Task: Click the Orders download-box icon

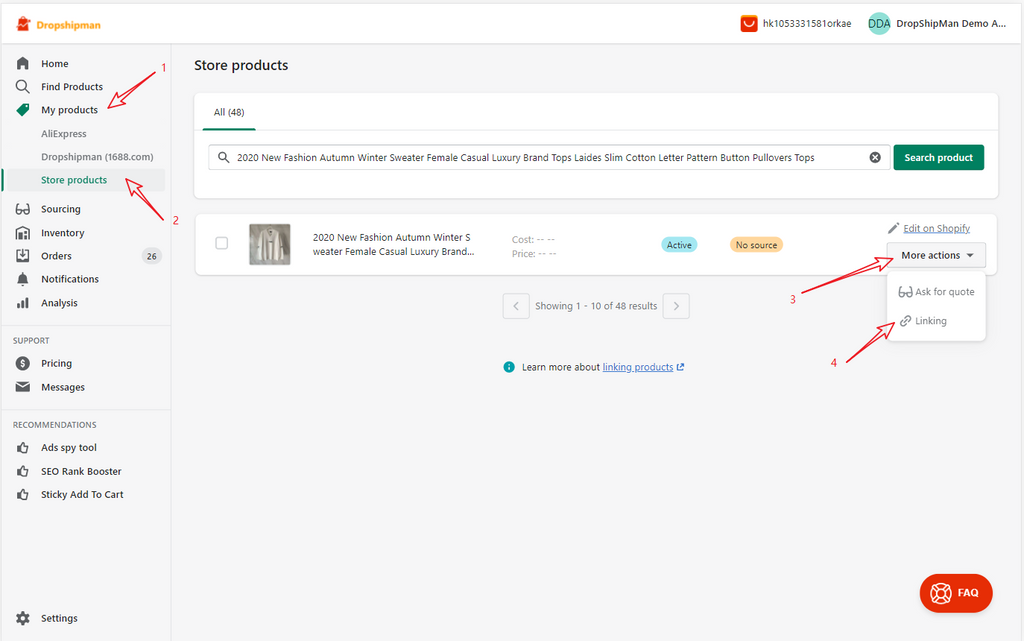Action: click(x=23, y=255)
